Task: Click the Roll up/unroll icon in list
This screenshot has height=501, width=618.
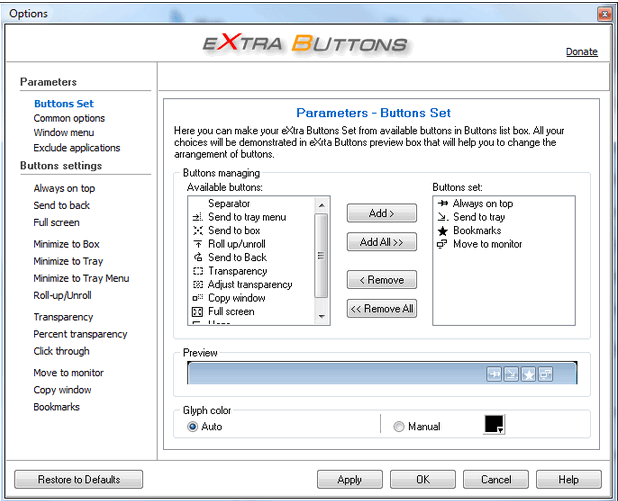Action: (x=197, y=244)
